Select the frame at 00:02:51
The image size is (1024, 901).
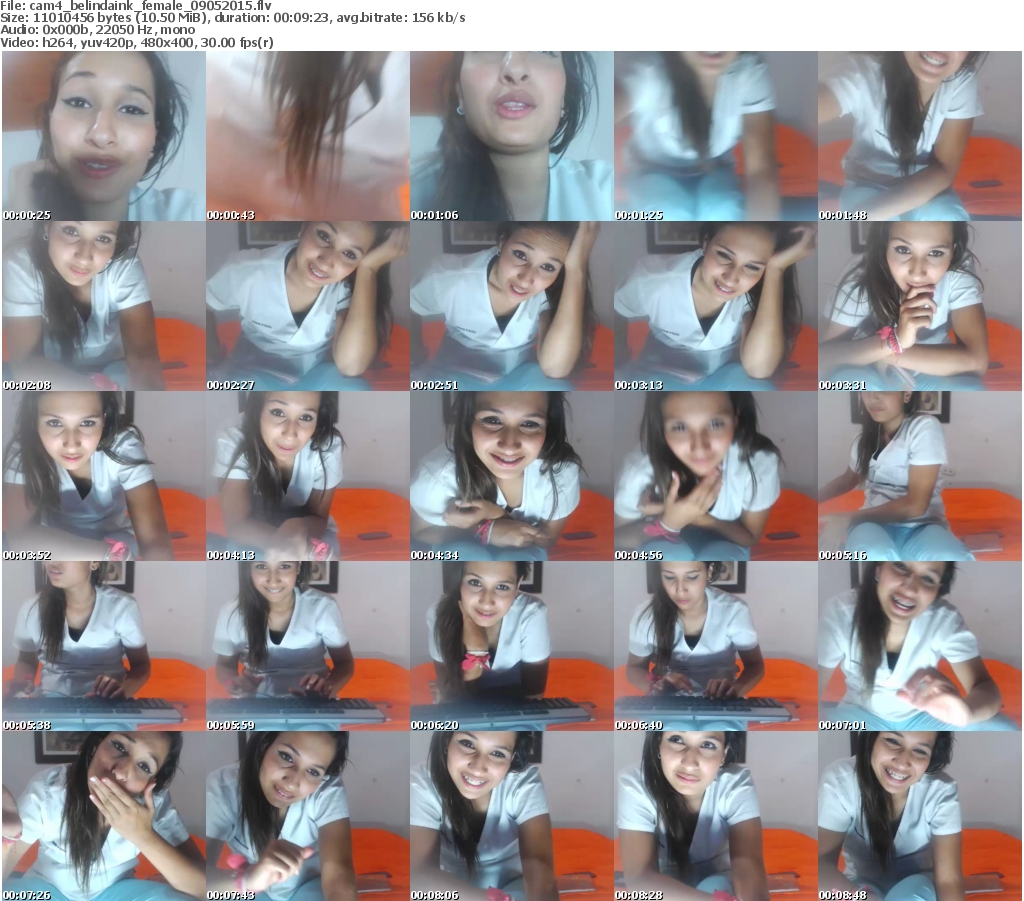tap(511, 306)
